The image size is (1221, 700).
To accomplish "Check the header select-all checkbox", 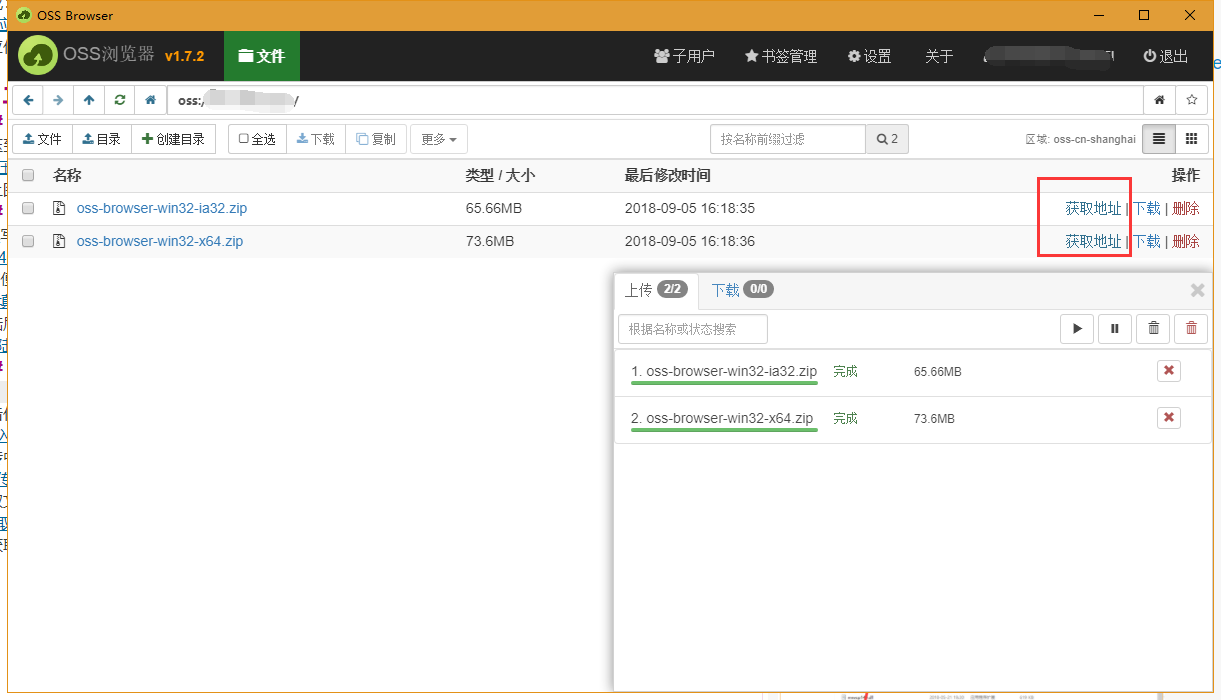I will tap(28, 175).
